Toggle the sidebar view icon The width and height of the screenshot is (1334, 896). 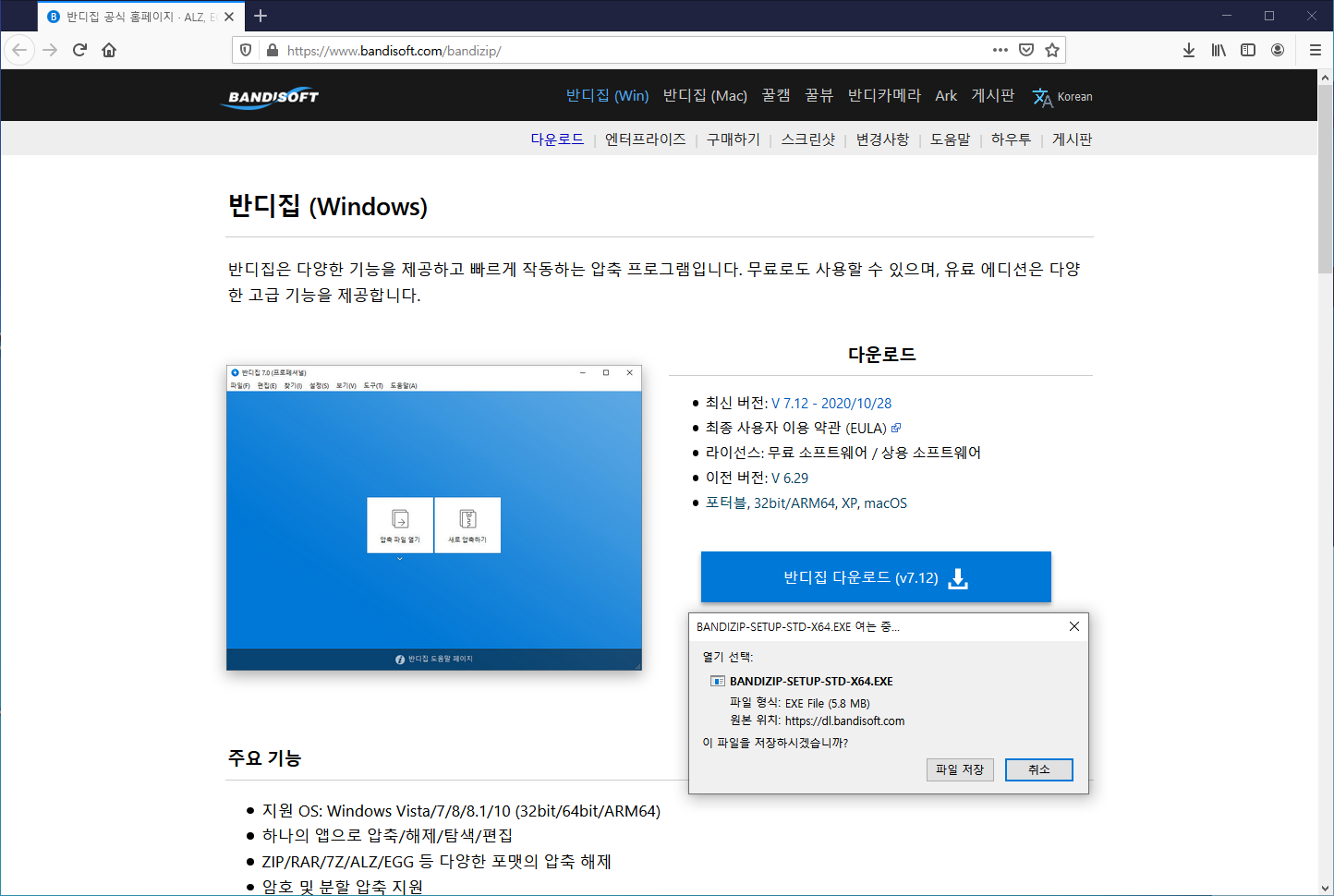tap(1248, 50)
